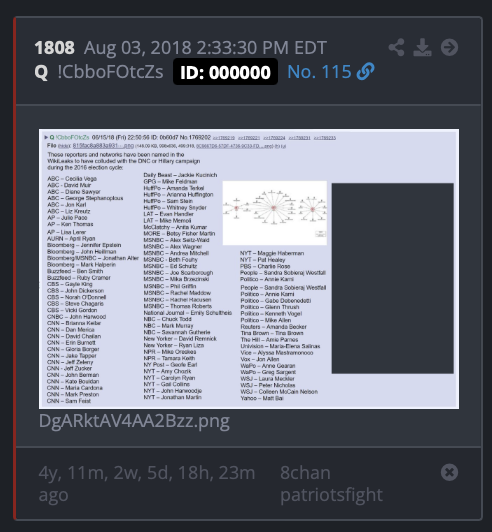The height and width of the screenshot is (532, 492).
Task: Click the DgARktAV4AA2Bzz.png filename
Action: pos(134,421)
